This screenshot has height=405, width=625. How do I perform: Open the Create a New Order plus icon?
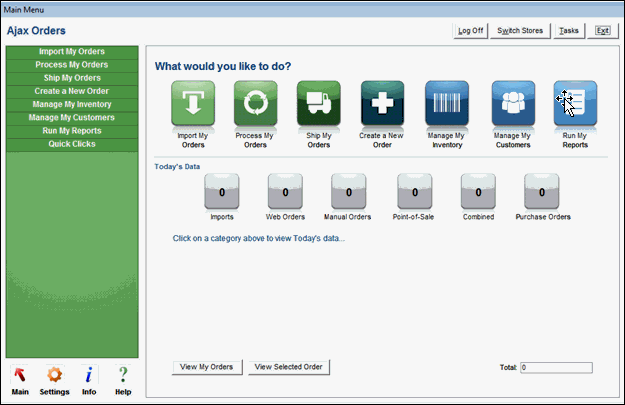coord(382,103)
